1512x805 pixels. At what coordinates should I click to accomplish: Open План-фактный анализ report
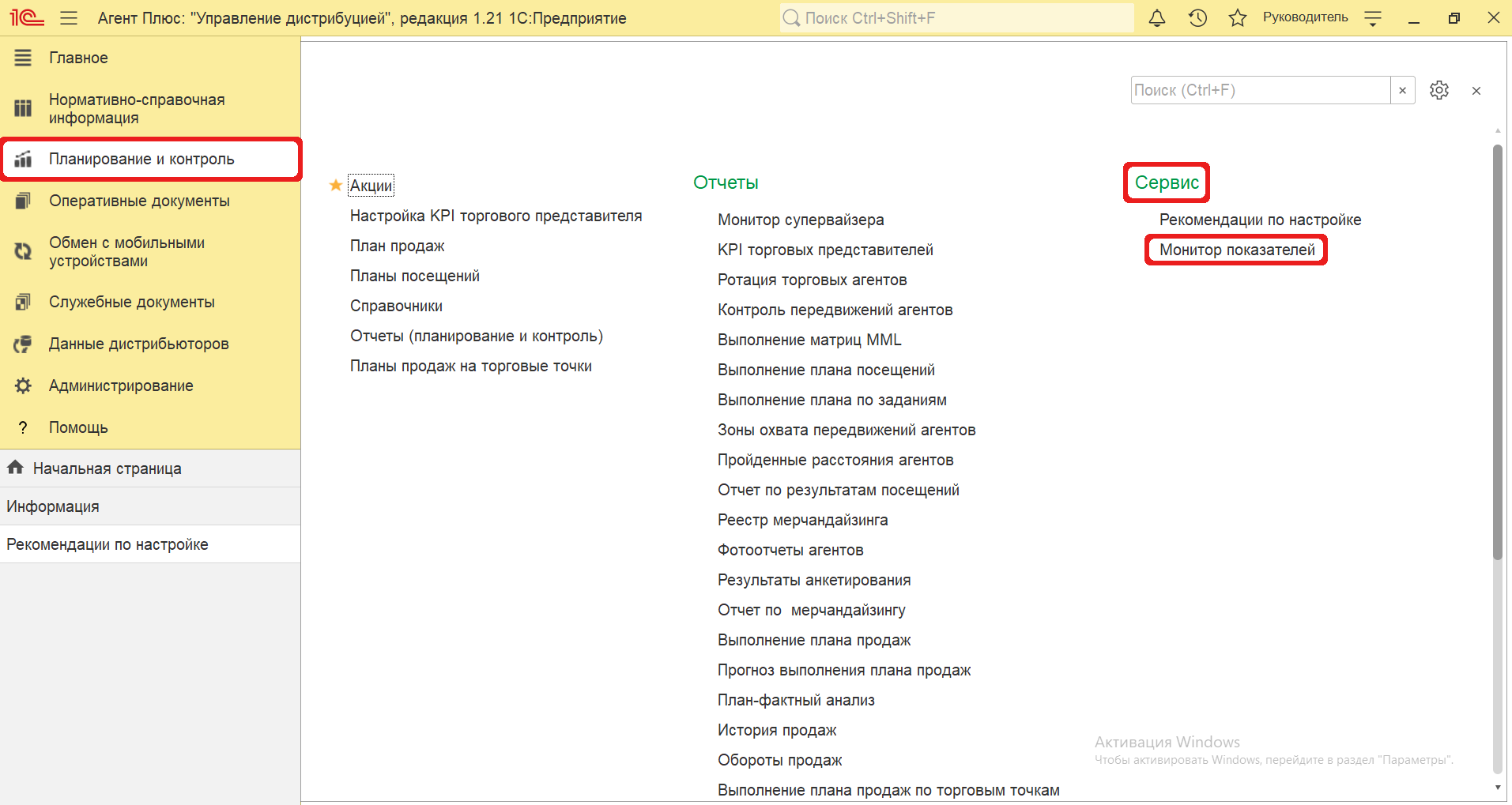(796, 700)
